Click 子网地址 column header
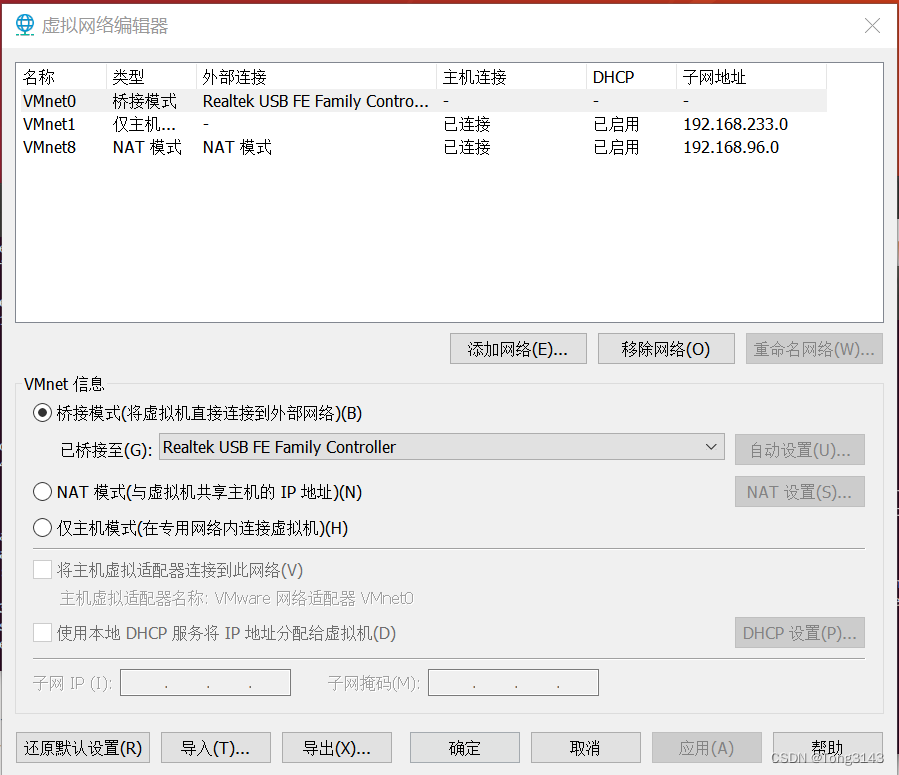 (752, 77)
